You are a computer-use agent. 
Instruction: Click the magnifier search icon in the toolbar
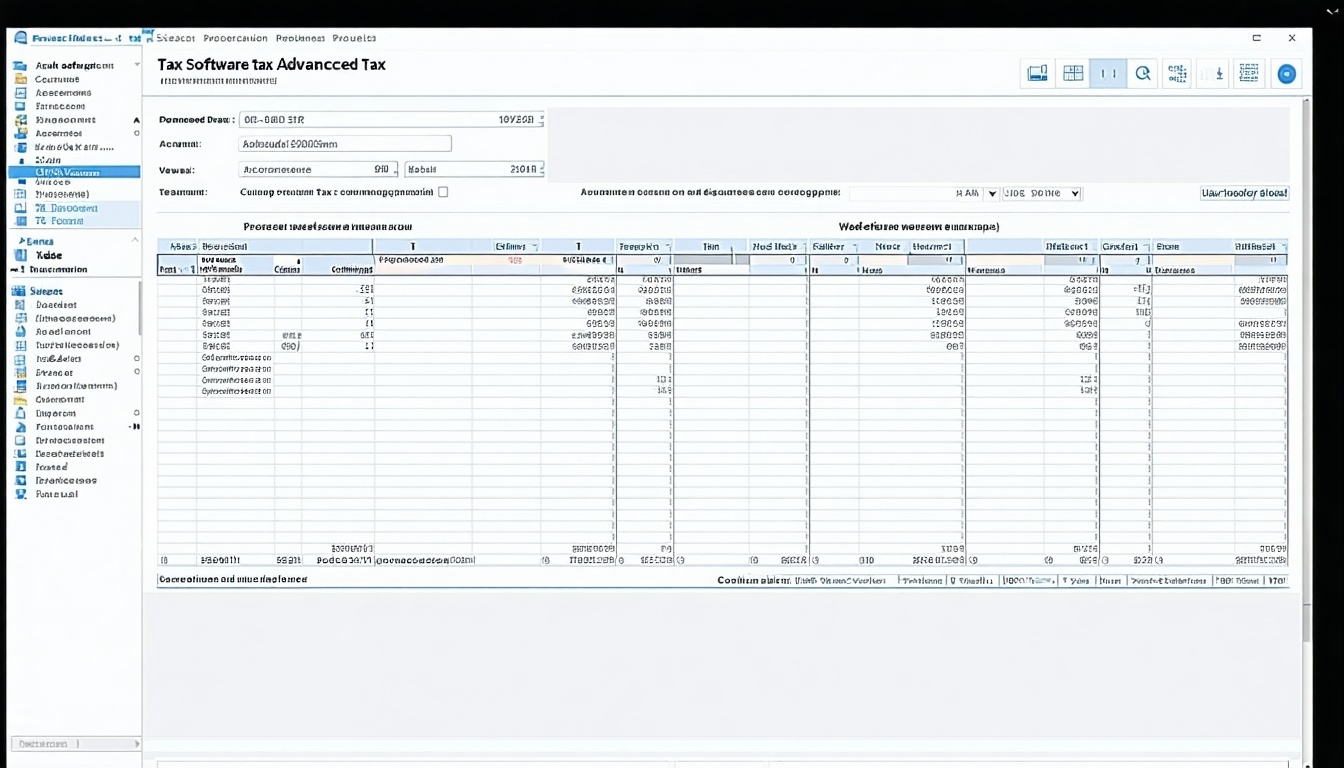(1143, 72)
